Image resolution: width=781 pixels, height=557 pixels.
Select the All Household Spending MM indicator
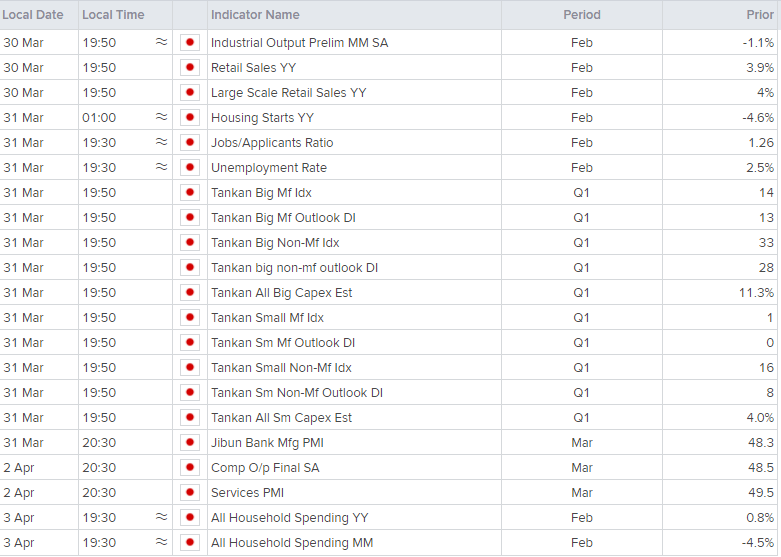click(x=292, y=543)
